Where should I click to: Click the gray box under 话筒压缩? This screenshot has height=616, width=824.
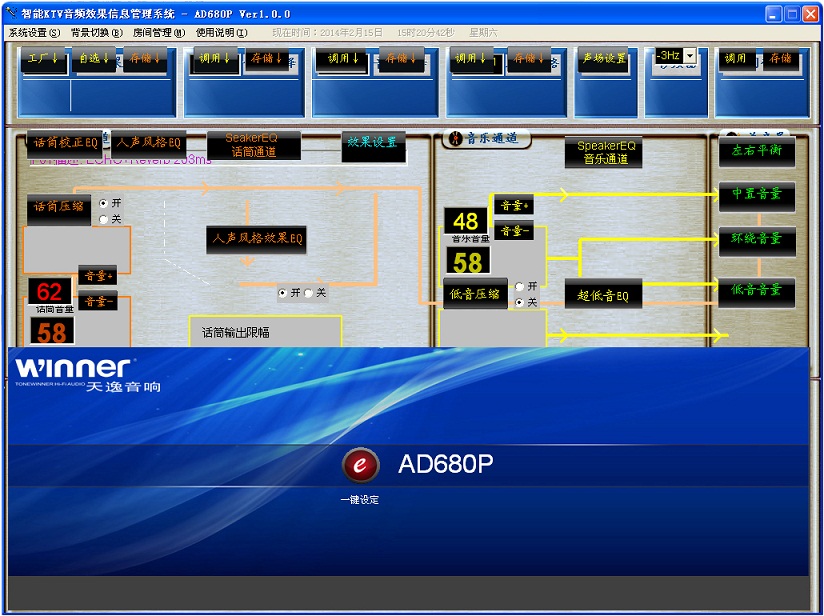(x=77, y=250)
